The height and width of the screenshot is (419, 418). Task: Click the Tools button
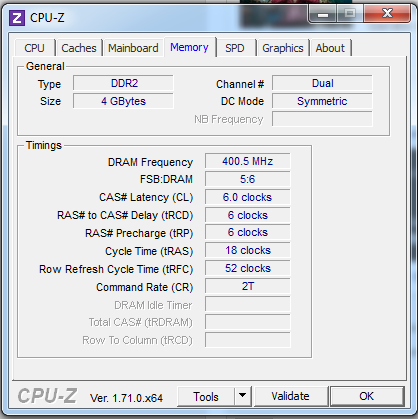pos(206,397)
